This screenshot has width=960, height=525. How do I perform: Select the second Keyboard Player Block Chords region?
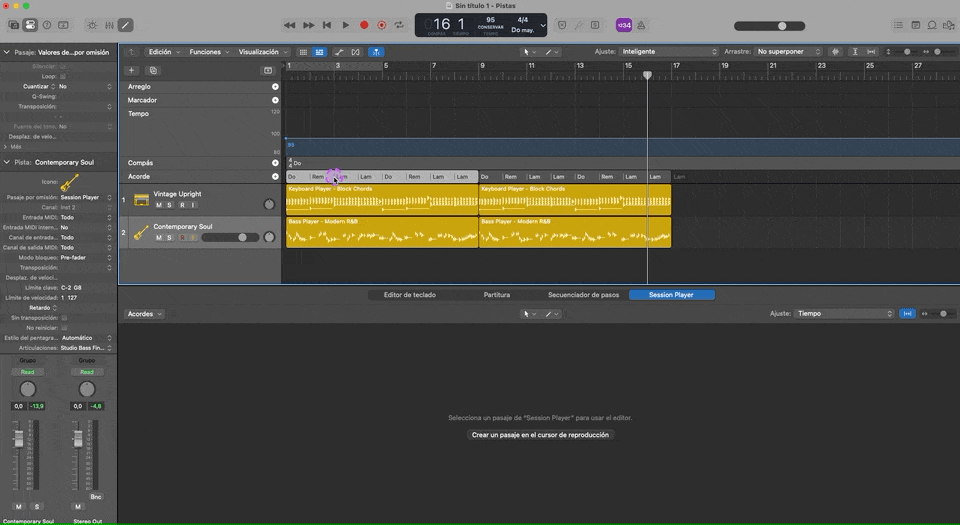575,199
